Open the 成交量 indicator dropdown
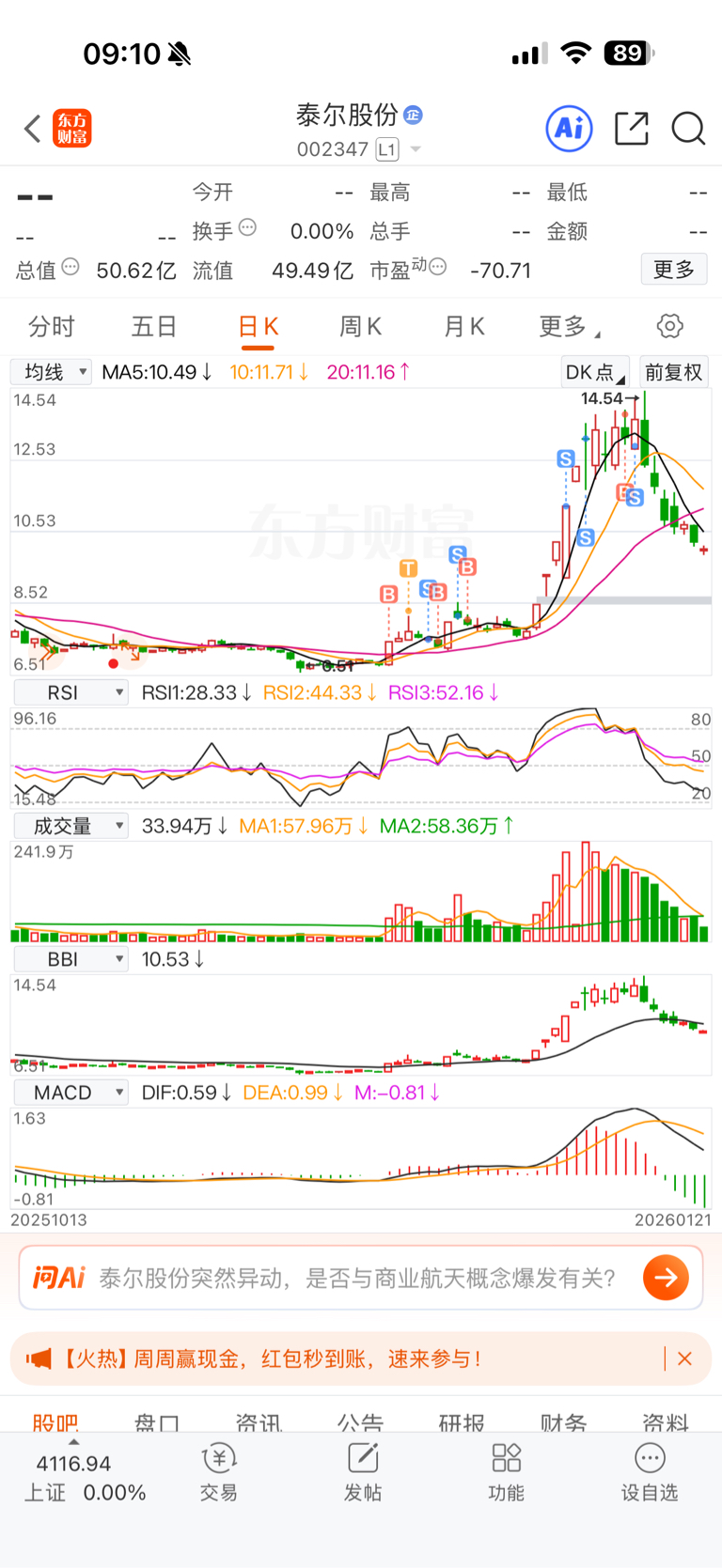Viewport: 722px width, 1568px height. coord(71,826)
